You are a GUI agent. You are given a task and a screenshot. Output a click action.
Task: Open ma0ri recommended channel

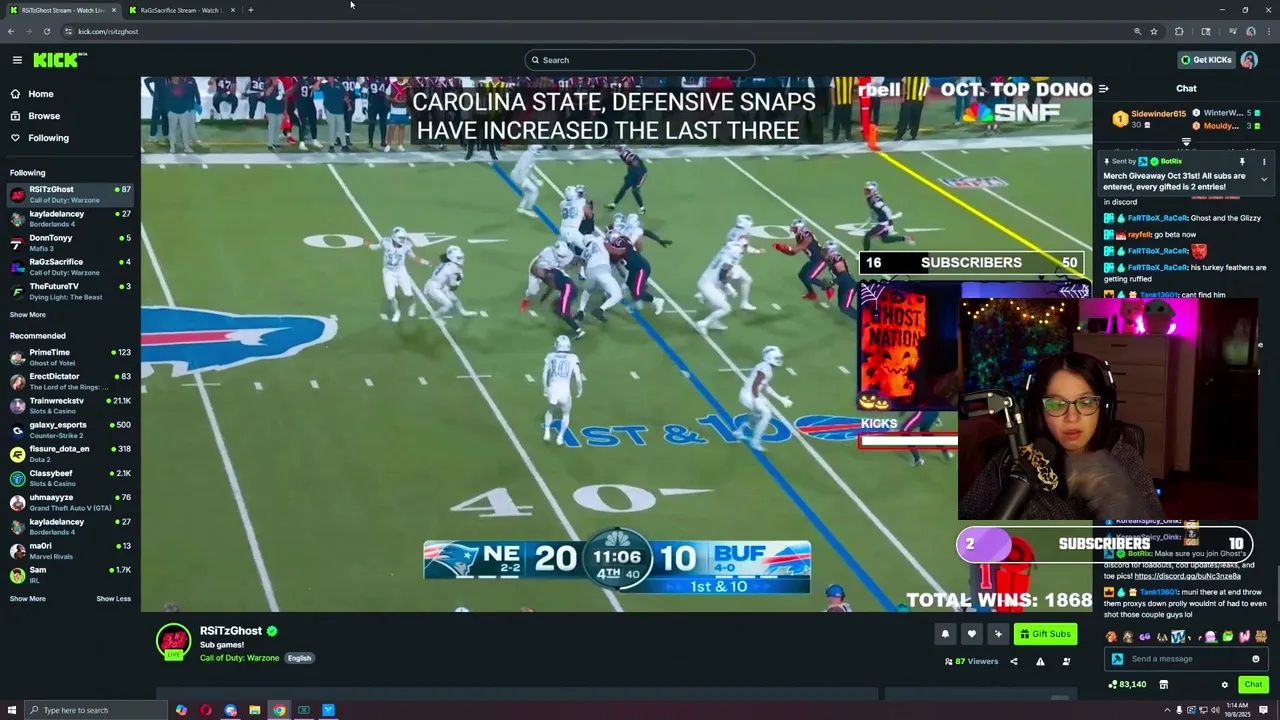pos(70,551)
